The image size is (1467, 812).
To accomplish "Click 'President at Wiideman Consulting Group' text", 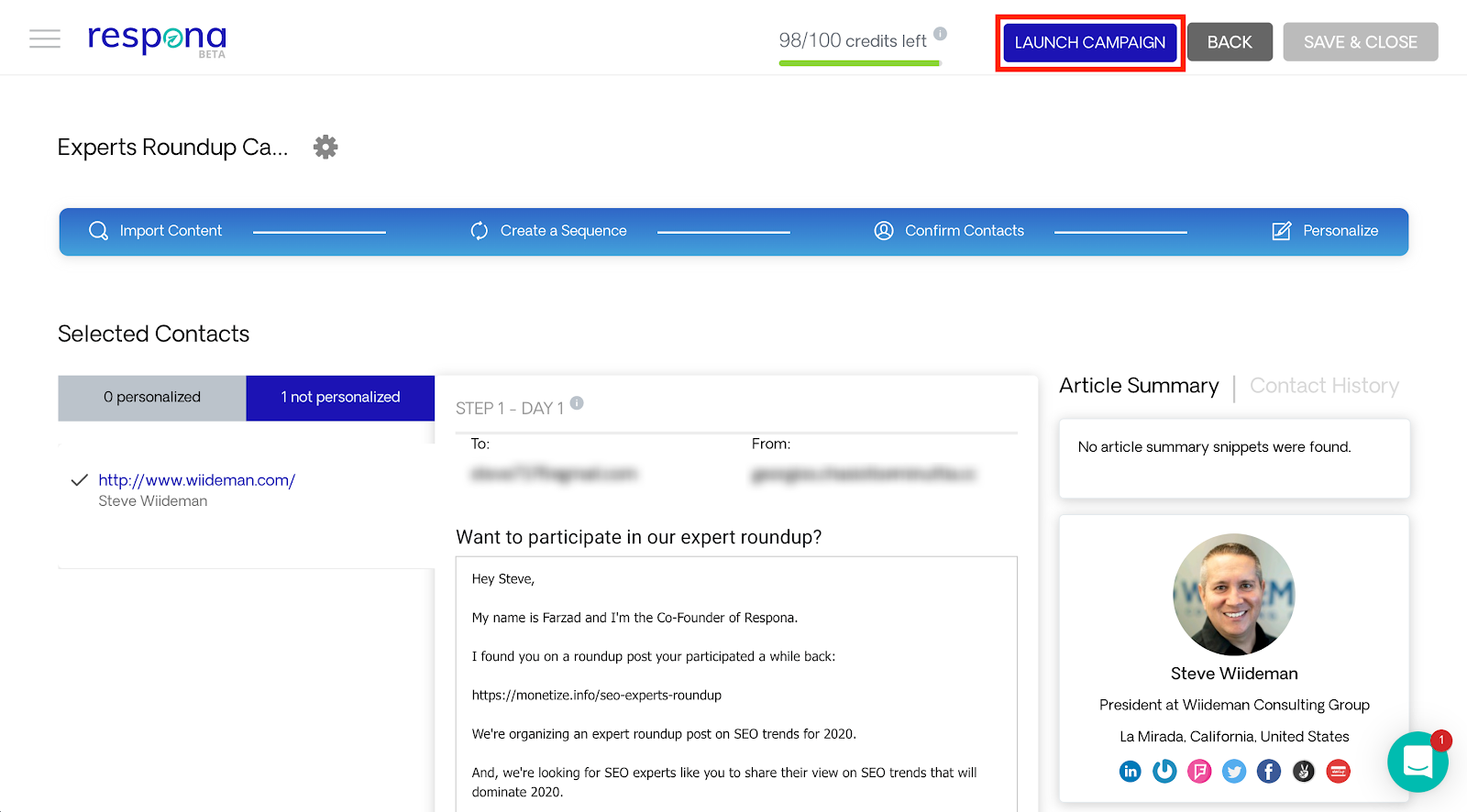I will click(1234, 705).
